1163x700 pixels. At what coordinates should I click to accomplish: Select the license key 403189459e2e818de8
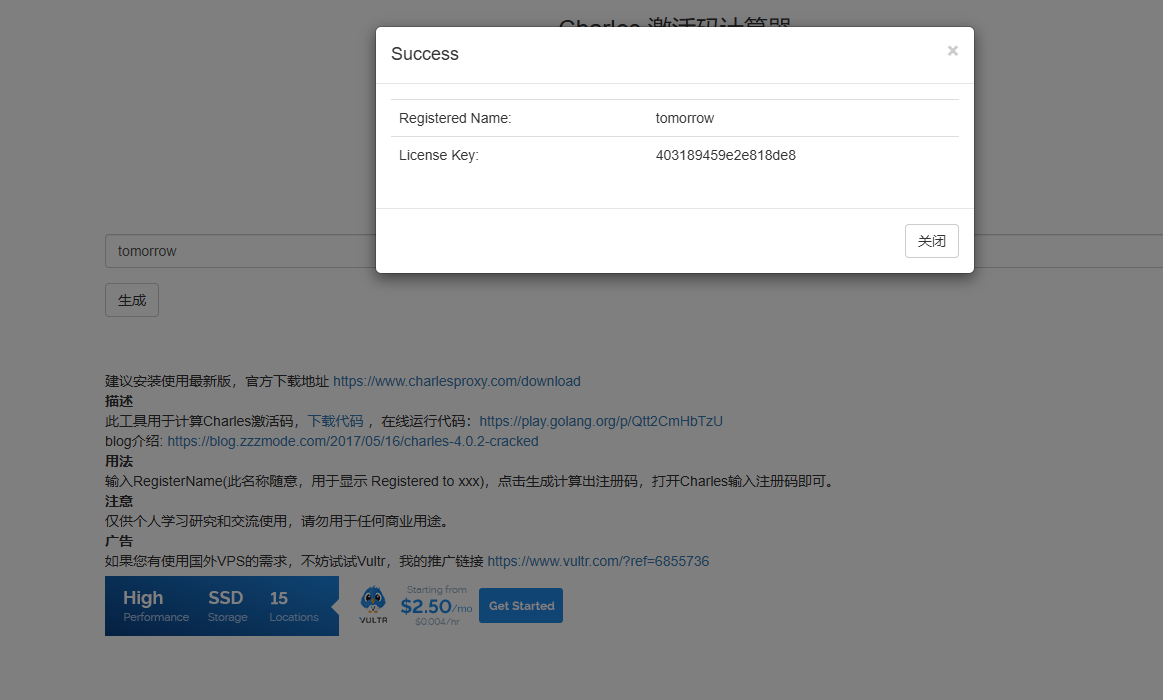(x=725, y=155)
